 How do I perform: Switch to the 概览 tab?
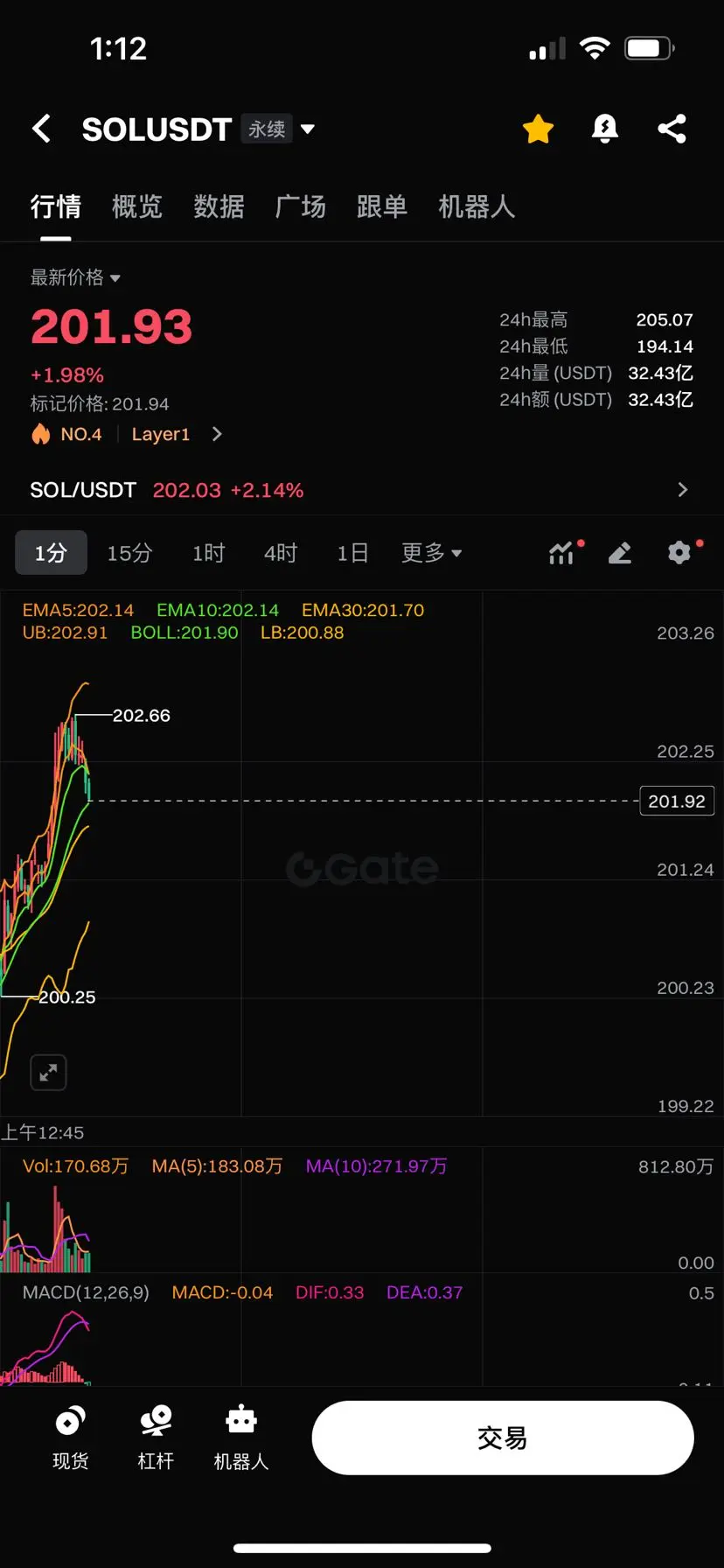137,206
